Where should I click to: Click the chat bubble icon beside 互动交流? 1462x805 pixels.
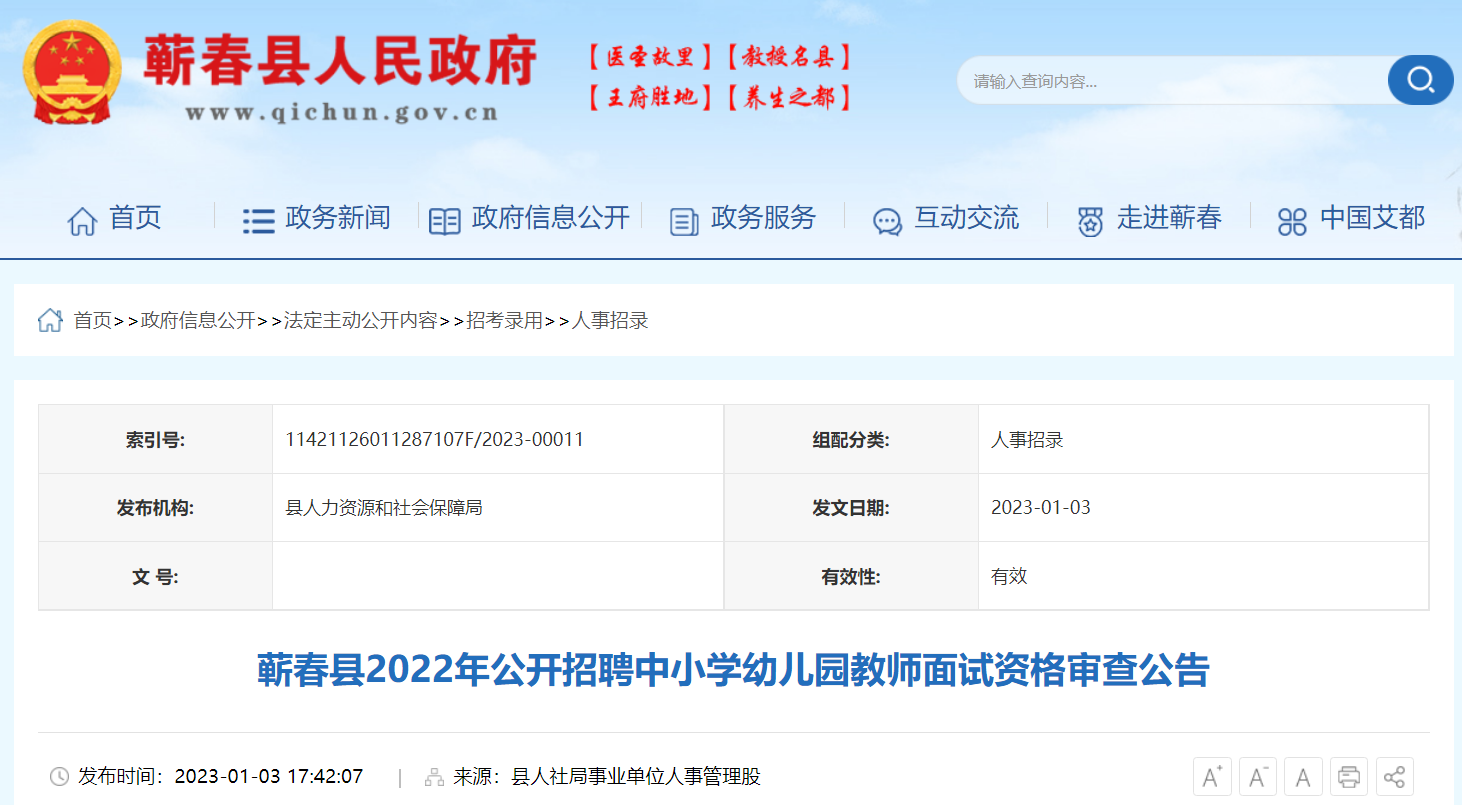tap(887, 221)
